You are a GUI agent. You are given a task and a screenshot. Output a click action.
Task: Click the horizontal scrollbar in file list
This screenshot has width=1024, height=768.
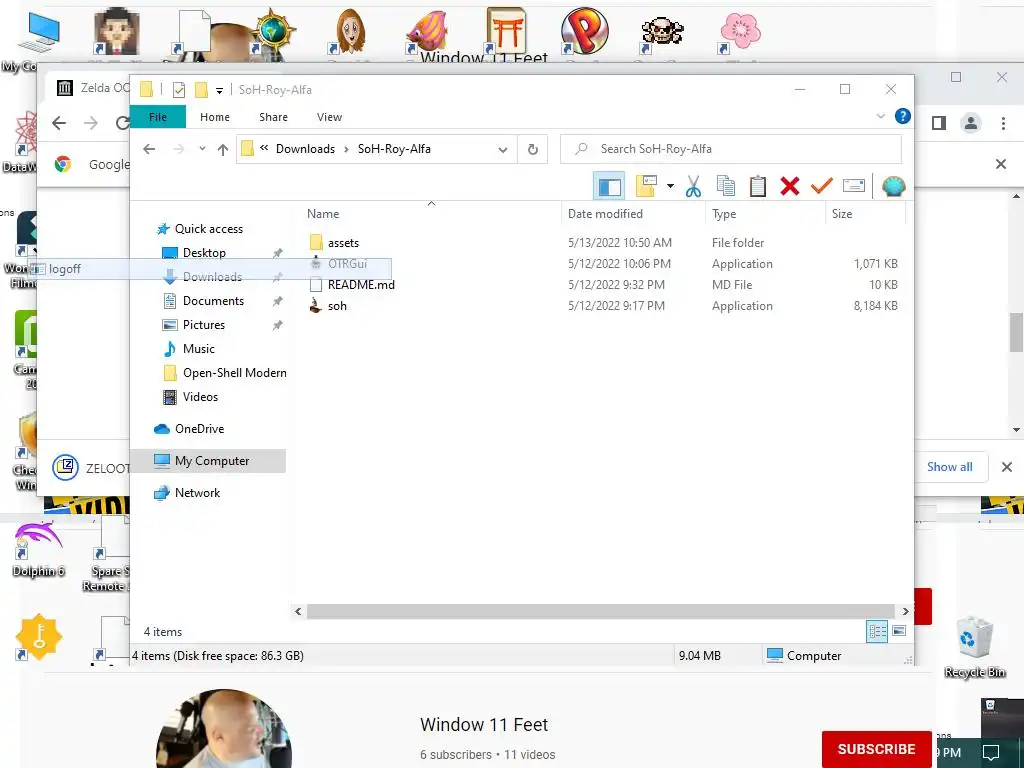[600, 611]
